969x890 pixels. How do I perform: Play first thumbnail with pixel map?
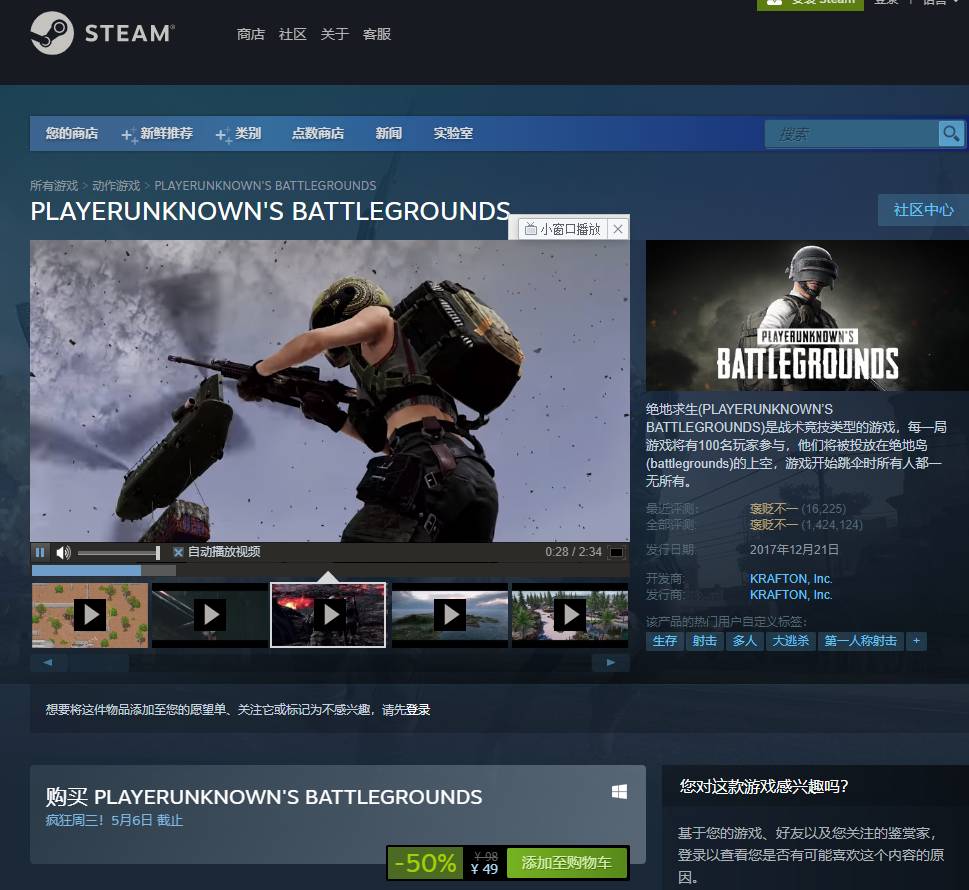click(x=90, y=615)
